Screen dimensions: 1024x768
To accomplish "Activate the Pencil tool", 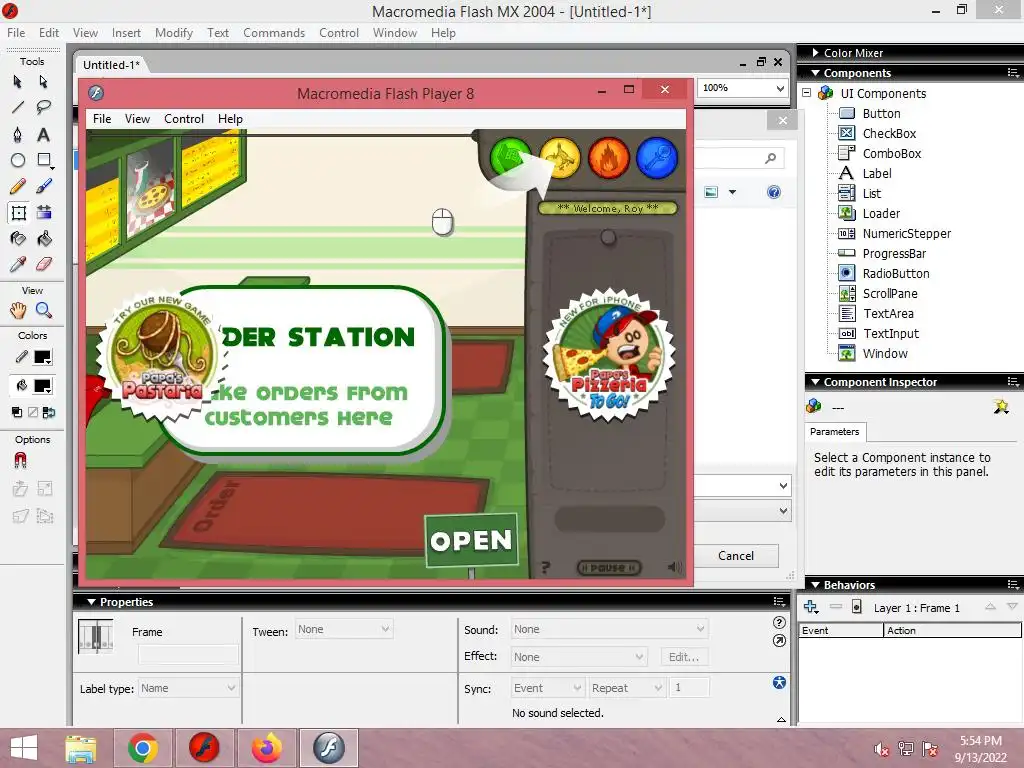I will (18, 187).
